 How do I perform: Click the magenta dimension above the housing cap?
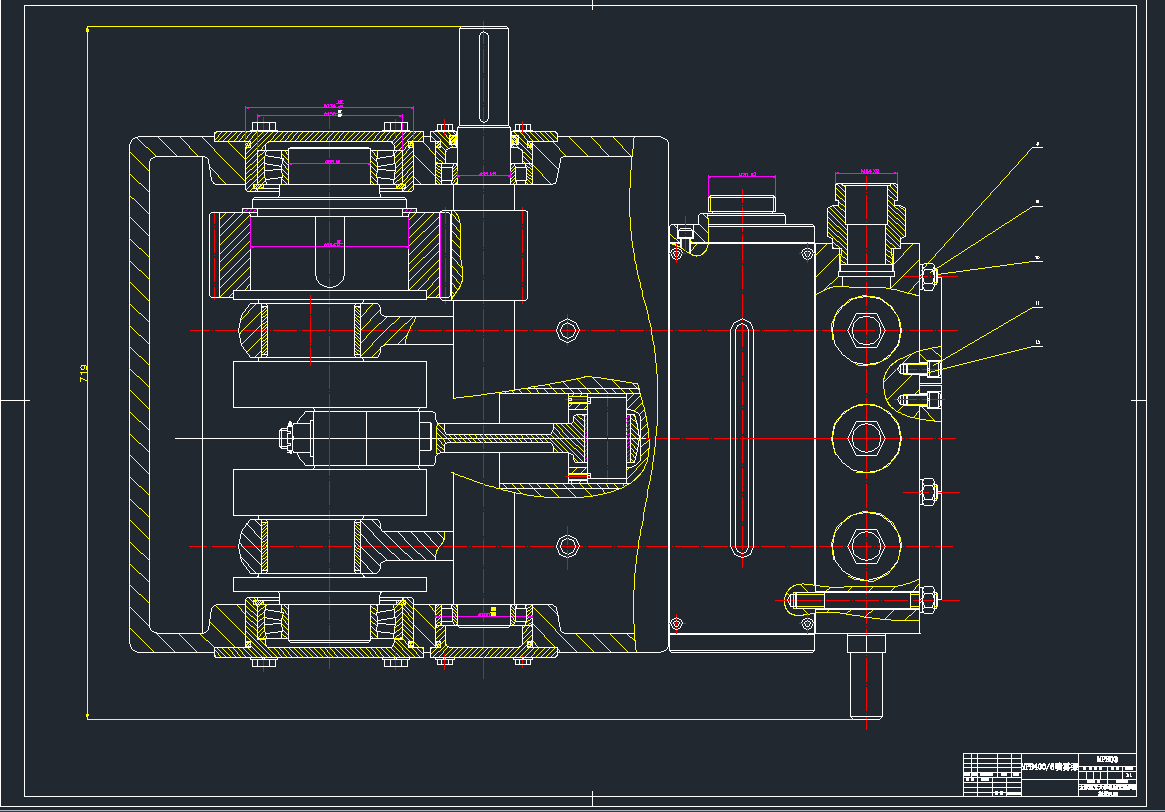tap(742, 175)
